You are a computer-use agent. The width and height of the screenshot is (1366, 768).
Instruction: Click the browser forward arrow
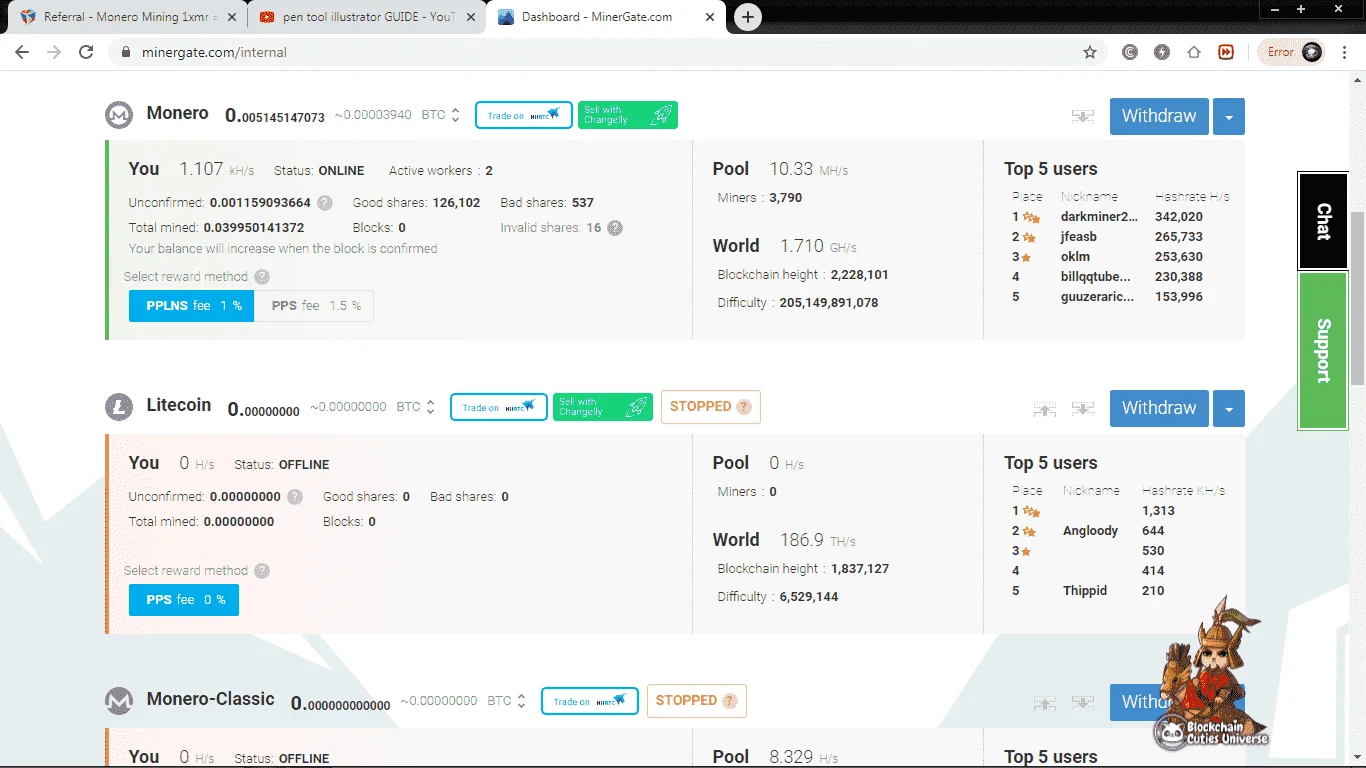(x=54, y=52)
